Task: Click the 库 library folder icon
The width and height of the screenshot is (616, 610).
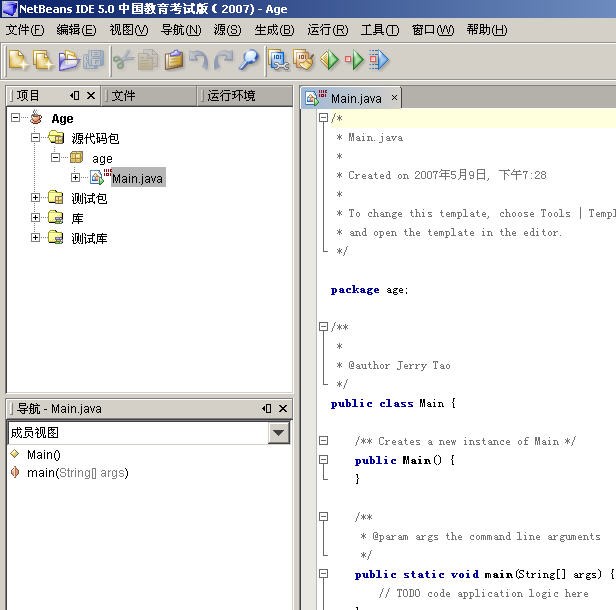Action: pyautogui.click(x=56, y=217)
